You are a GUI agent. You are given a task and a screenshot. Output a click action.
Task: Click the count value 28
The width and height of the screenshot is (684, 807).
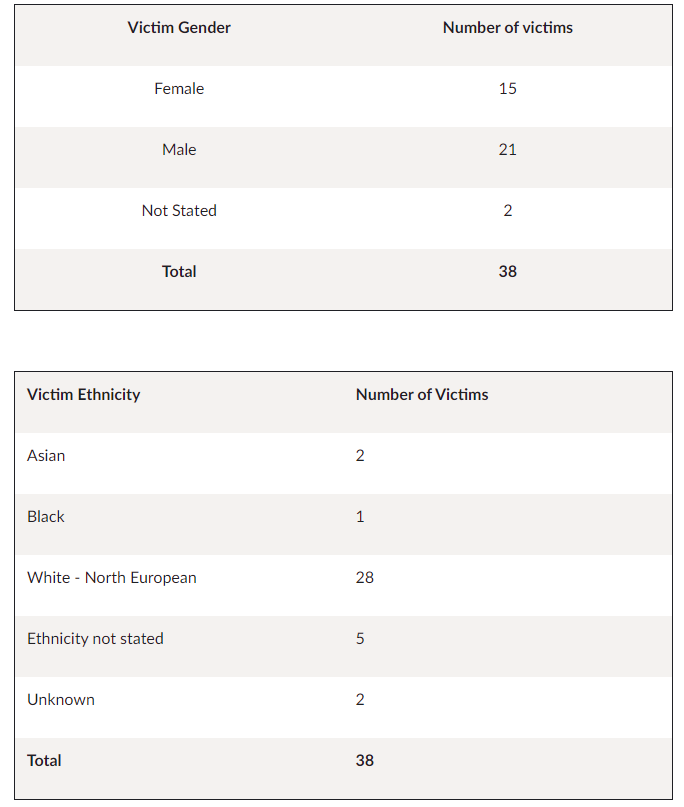click(x=365, y=578)
